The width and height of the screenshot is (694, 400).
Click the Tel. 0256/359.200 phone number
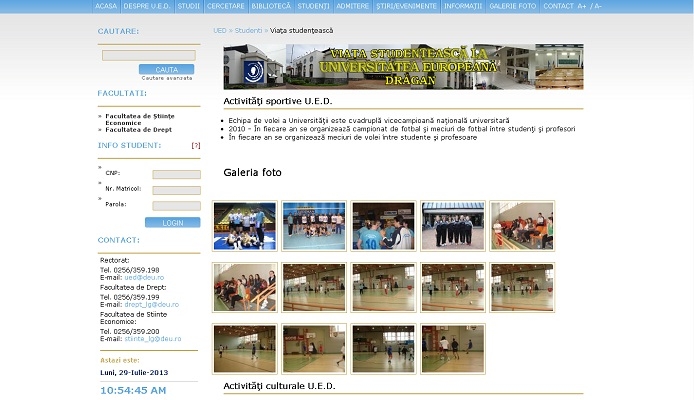(x=130, y=331)
